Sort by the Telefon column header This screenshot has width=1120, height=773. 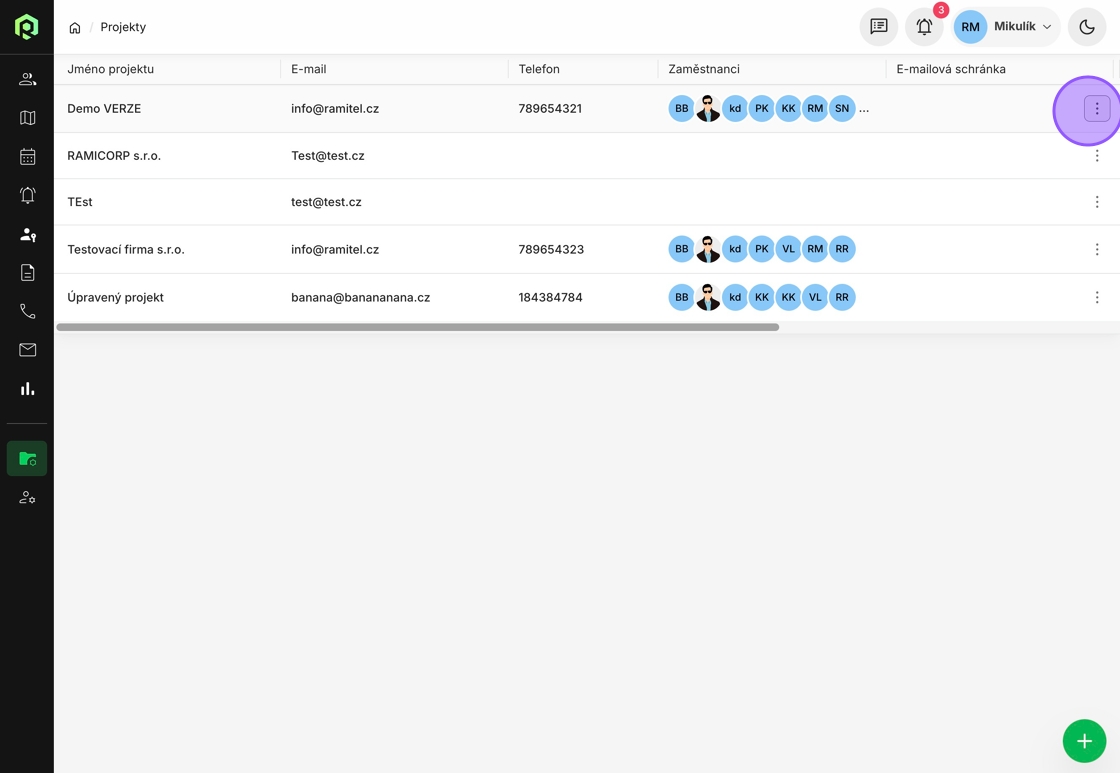point(539,69)
